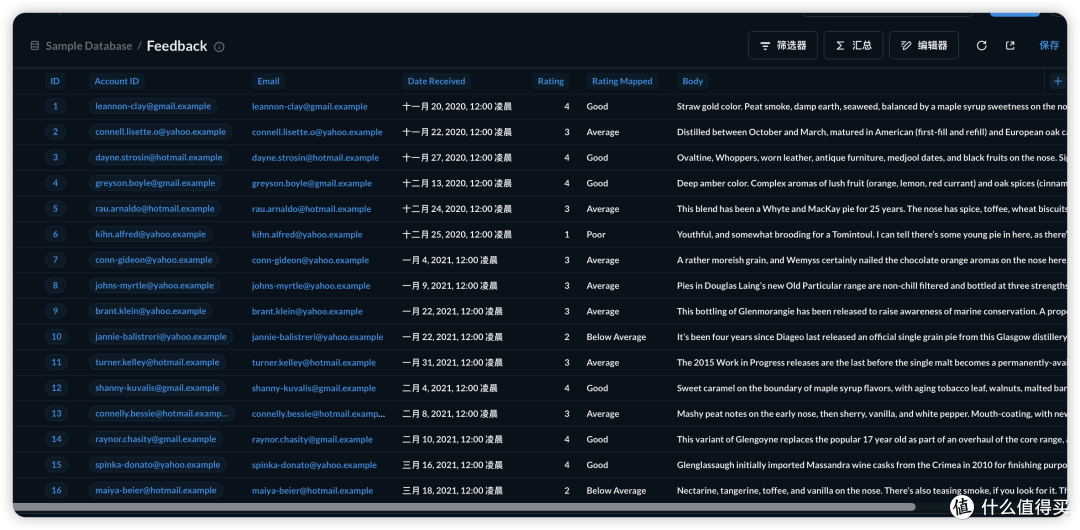Open the Account ID column header
This screenshot has height=530, width=1080.
pyautogui.click(x=116, y=81)
